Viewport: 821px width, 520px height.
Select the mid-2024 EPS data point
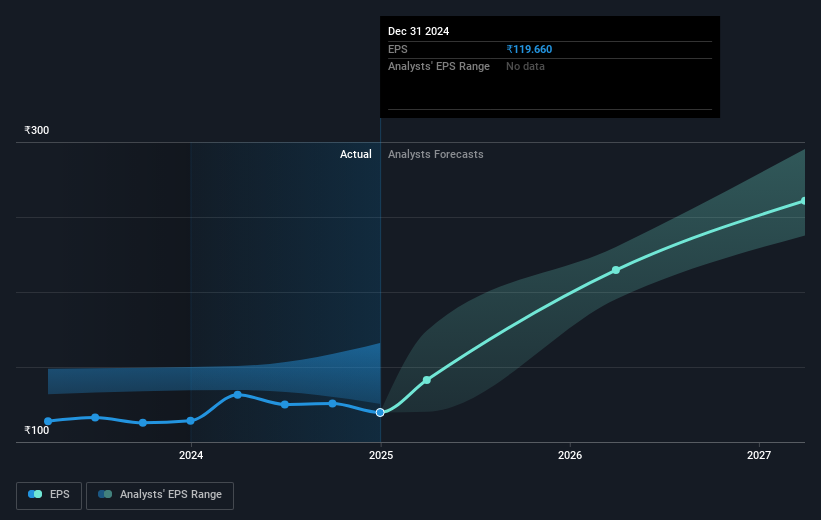point(284,404)
